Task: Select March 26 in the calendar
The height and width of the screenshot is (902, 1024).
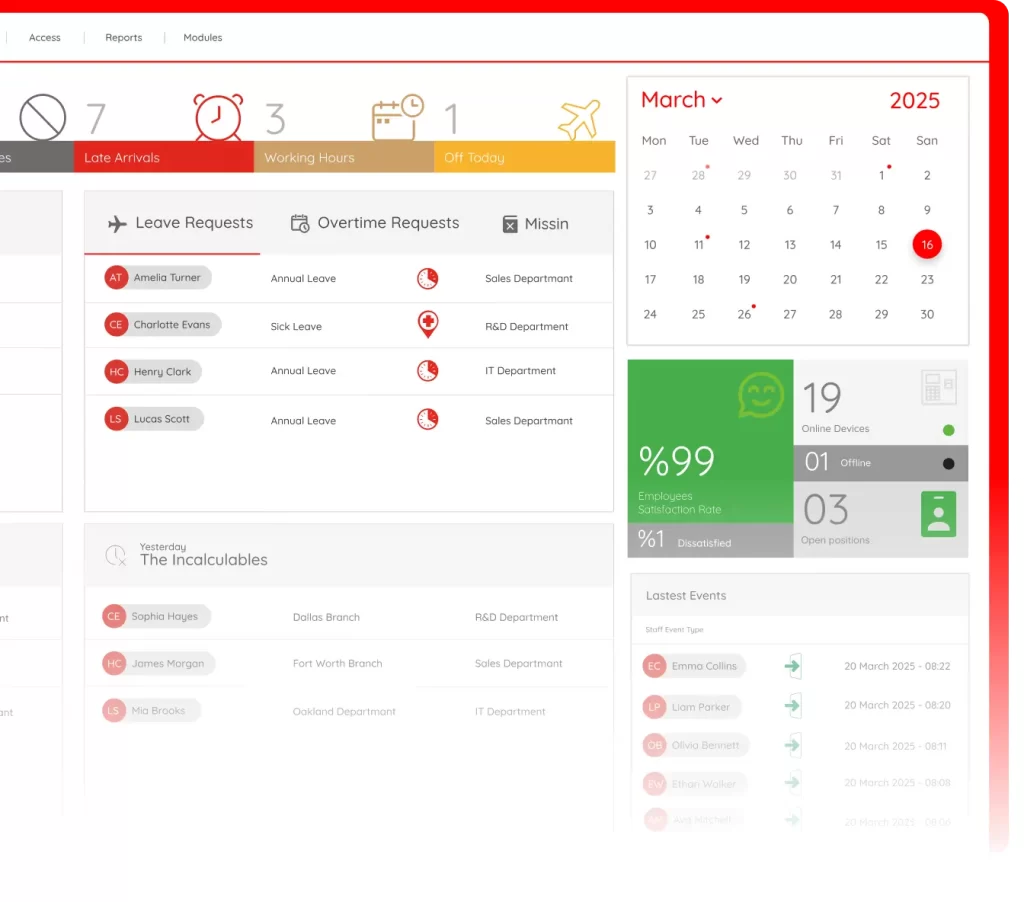Action: point(744,314)
